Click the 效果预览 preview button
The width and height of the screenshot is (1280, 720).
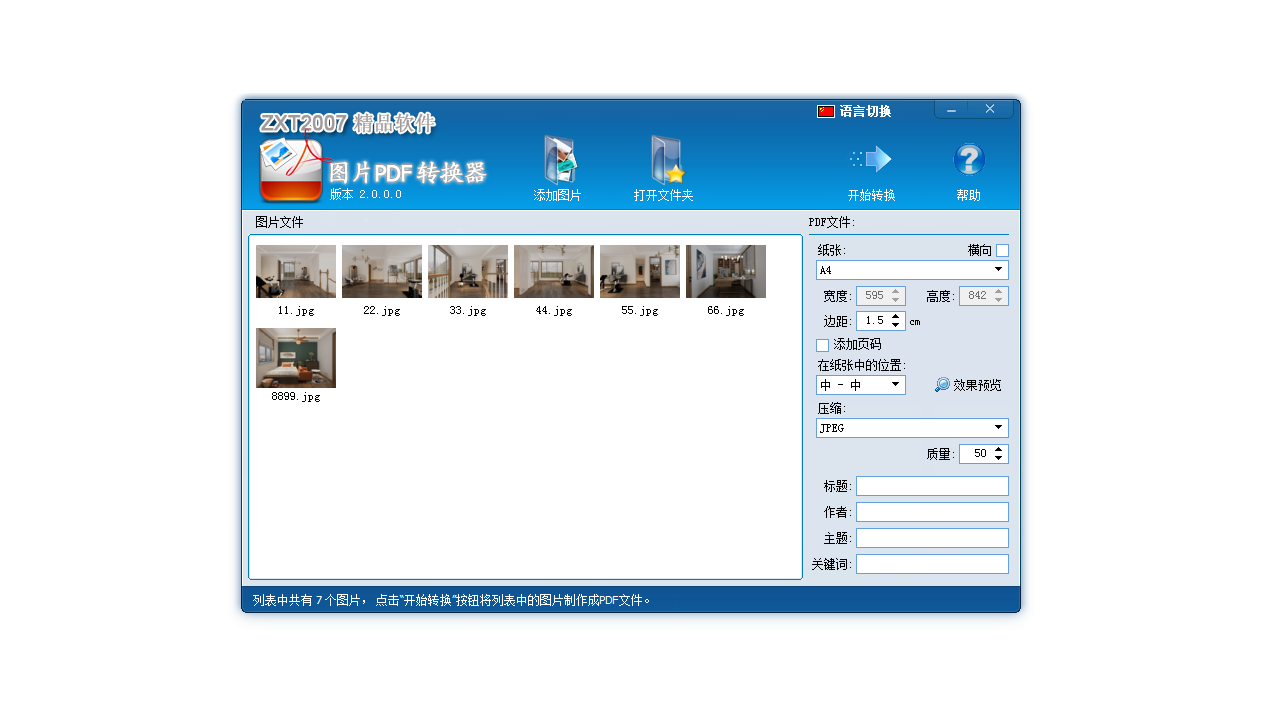pyautogui.click(x=968, y=384)
